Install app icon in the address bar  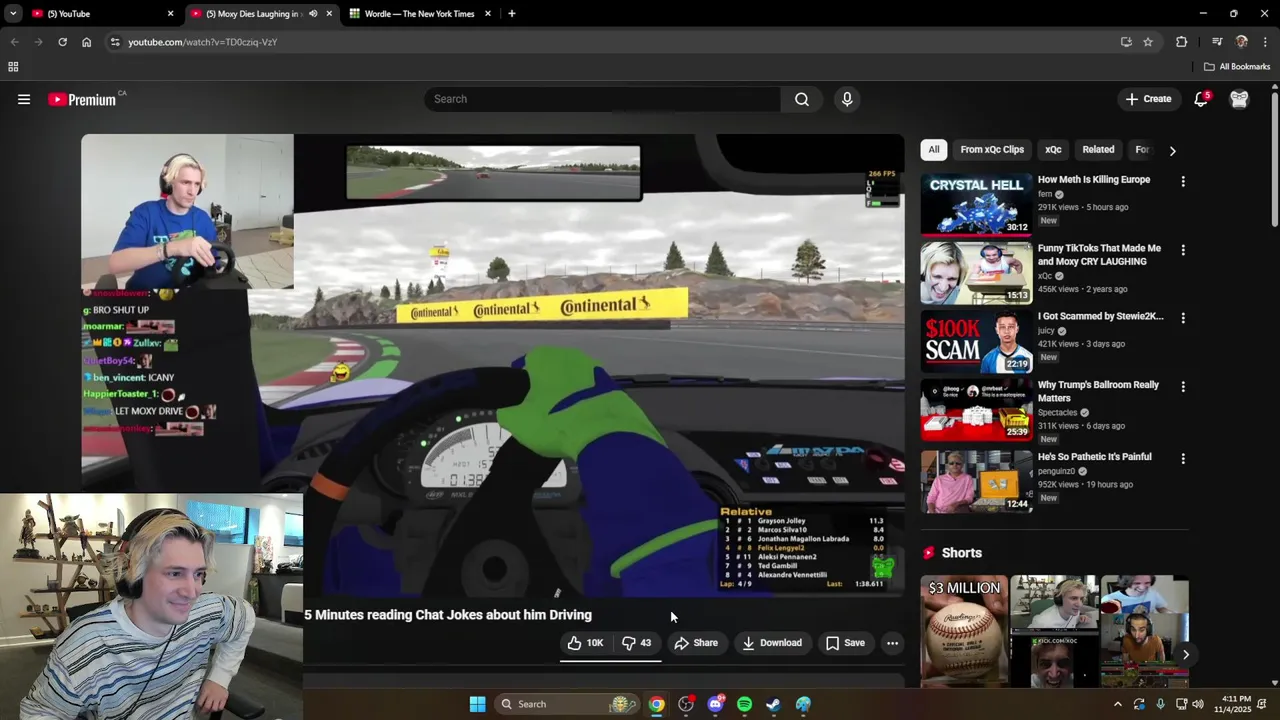pos(1126,42)
